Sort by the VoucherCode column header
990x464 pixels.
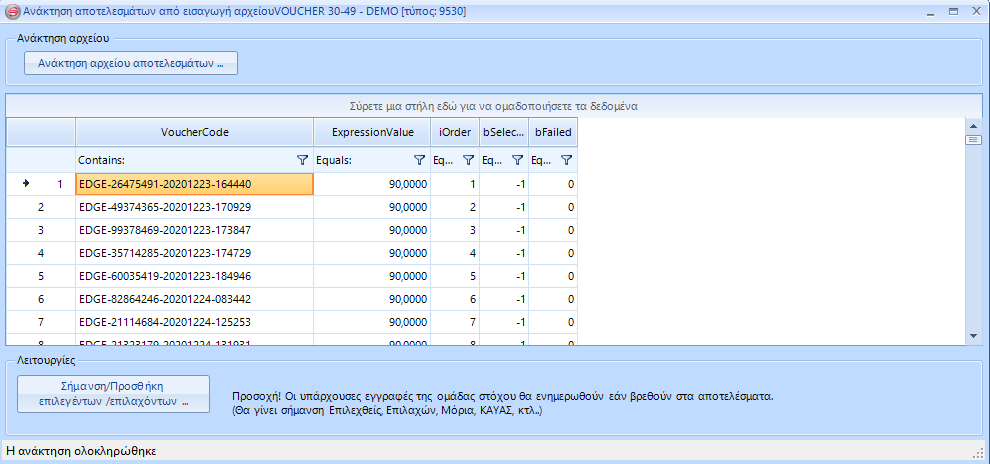tap(194, 132)
